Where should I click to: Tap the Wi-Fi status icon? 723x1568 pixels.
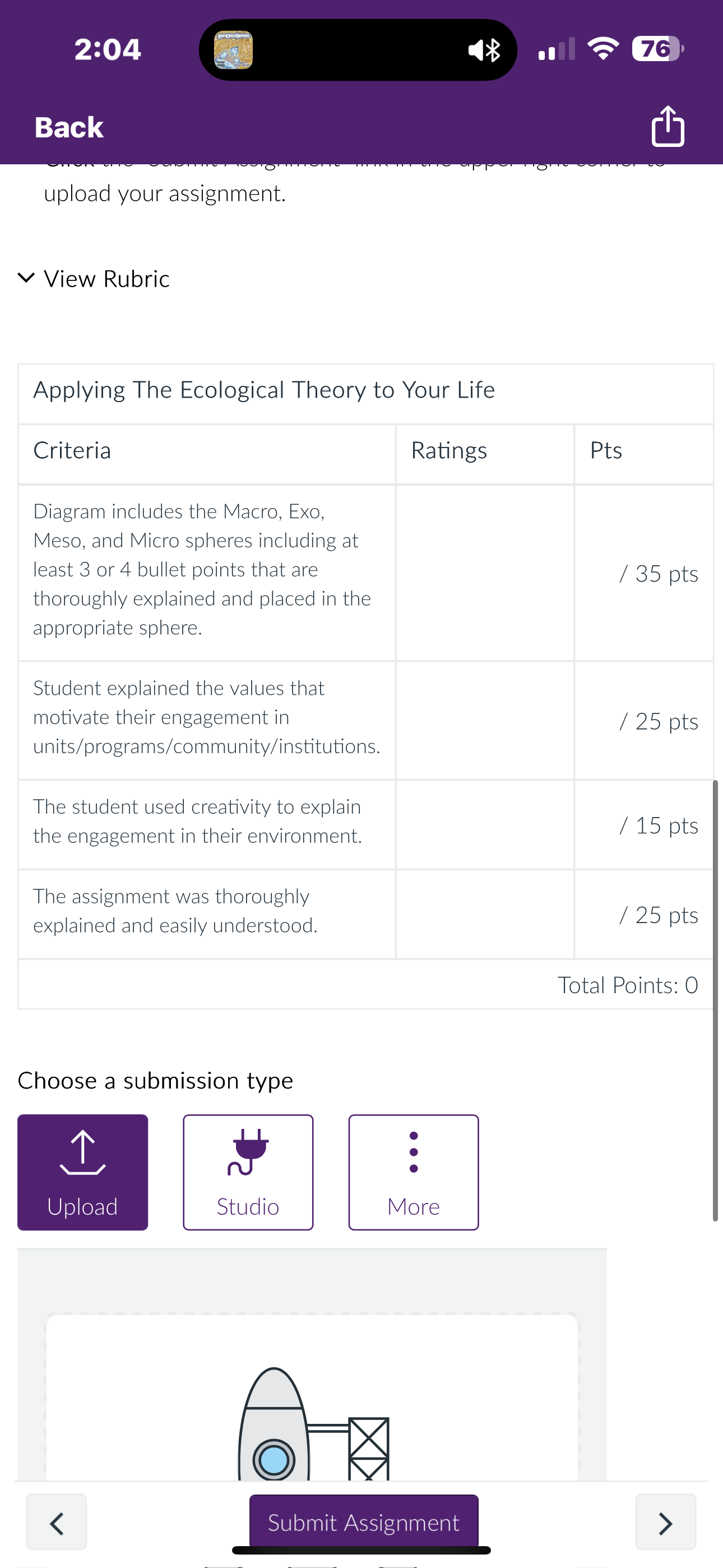point(603,48)
